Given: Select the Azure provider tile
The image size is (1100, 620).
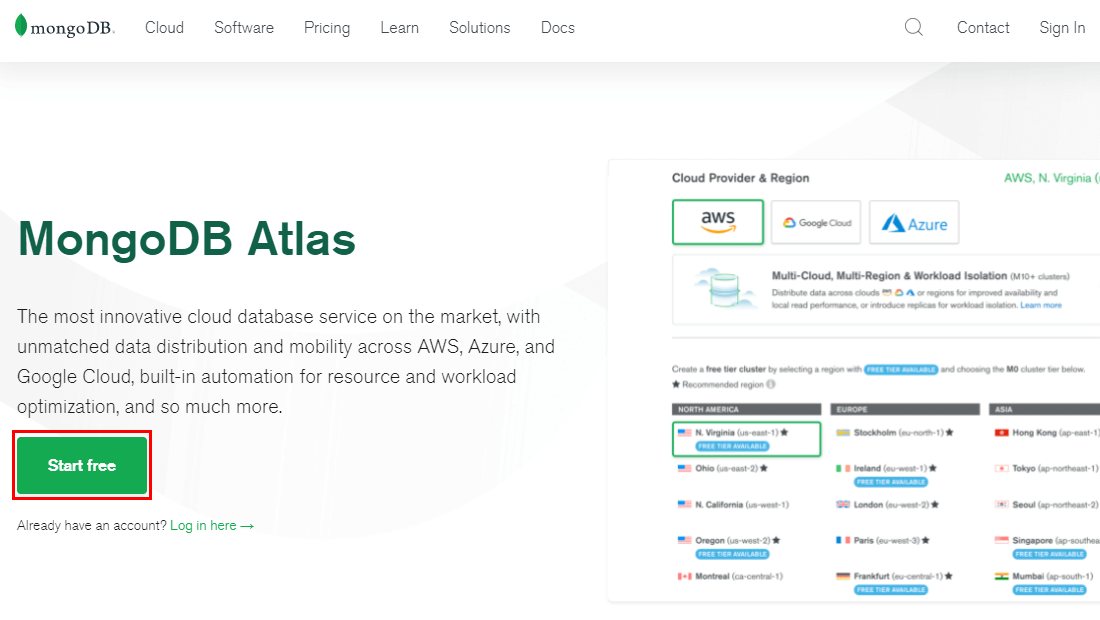Looking at the screenshot, I should pyautogui.click(x=914, y=222).
